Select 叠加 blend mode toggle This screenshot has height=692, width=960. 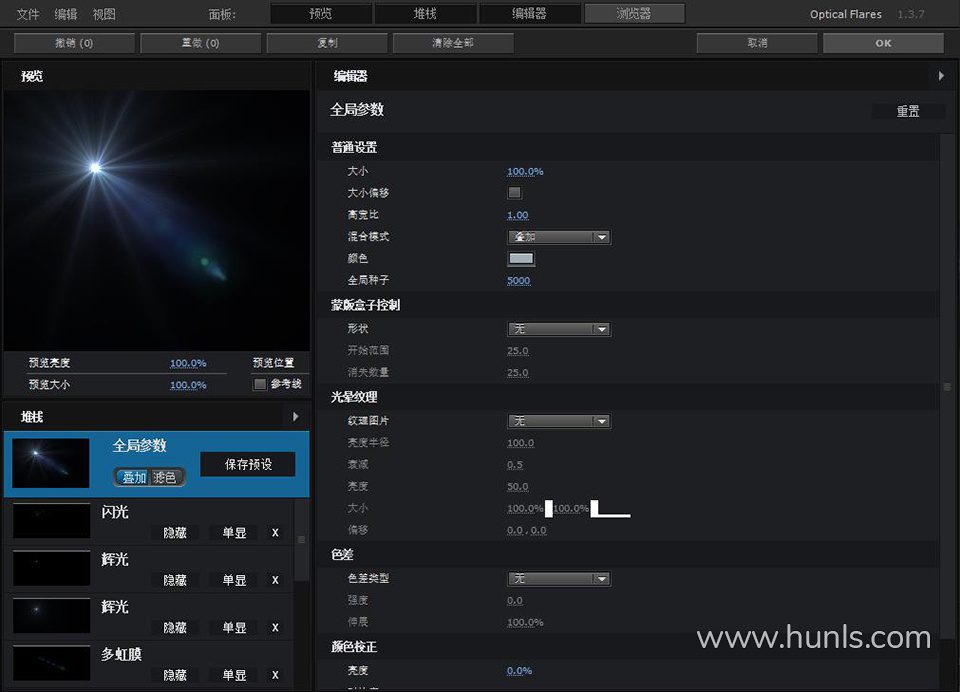pos(133,477)
